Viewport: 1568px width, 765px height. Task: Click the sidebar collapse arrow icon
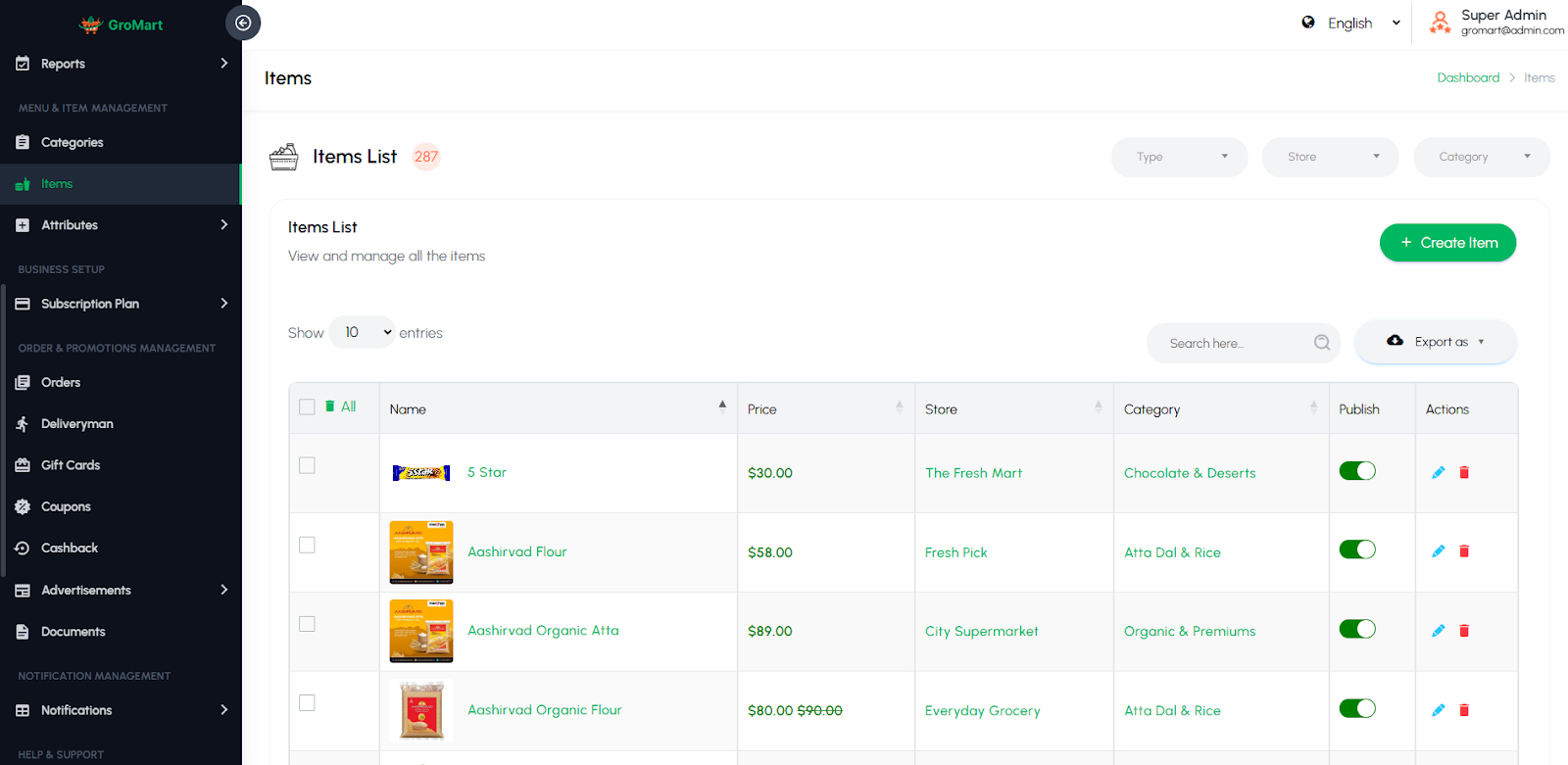coord(243,23)
